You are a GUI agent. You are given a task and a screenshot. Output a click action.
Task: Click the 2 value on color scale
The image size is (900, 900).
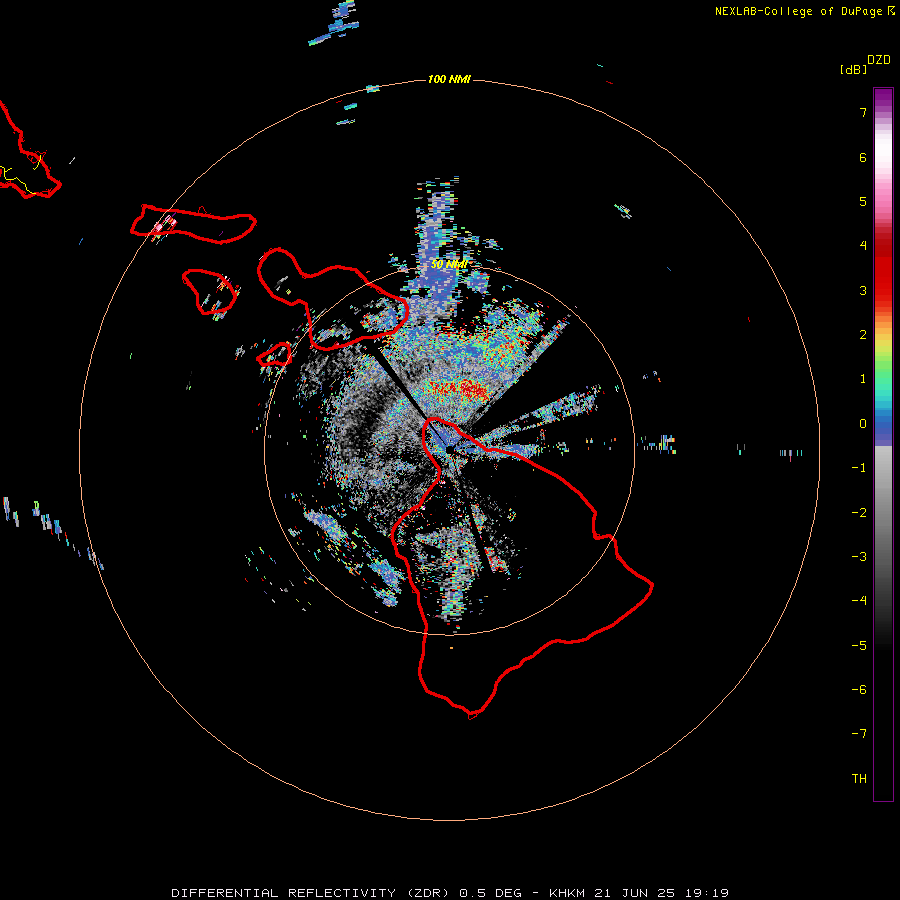[863, 335]
